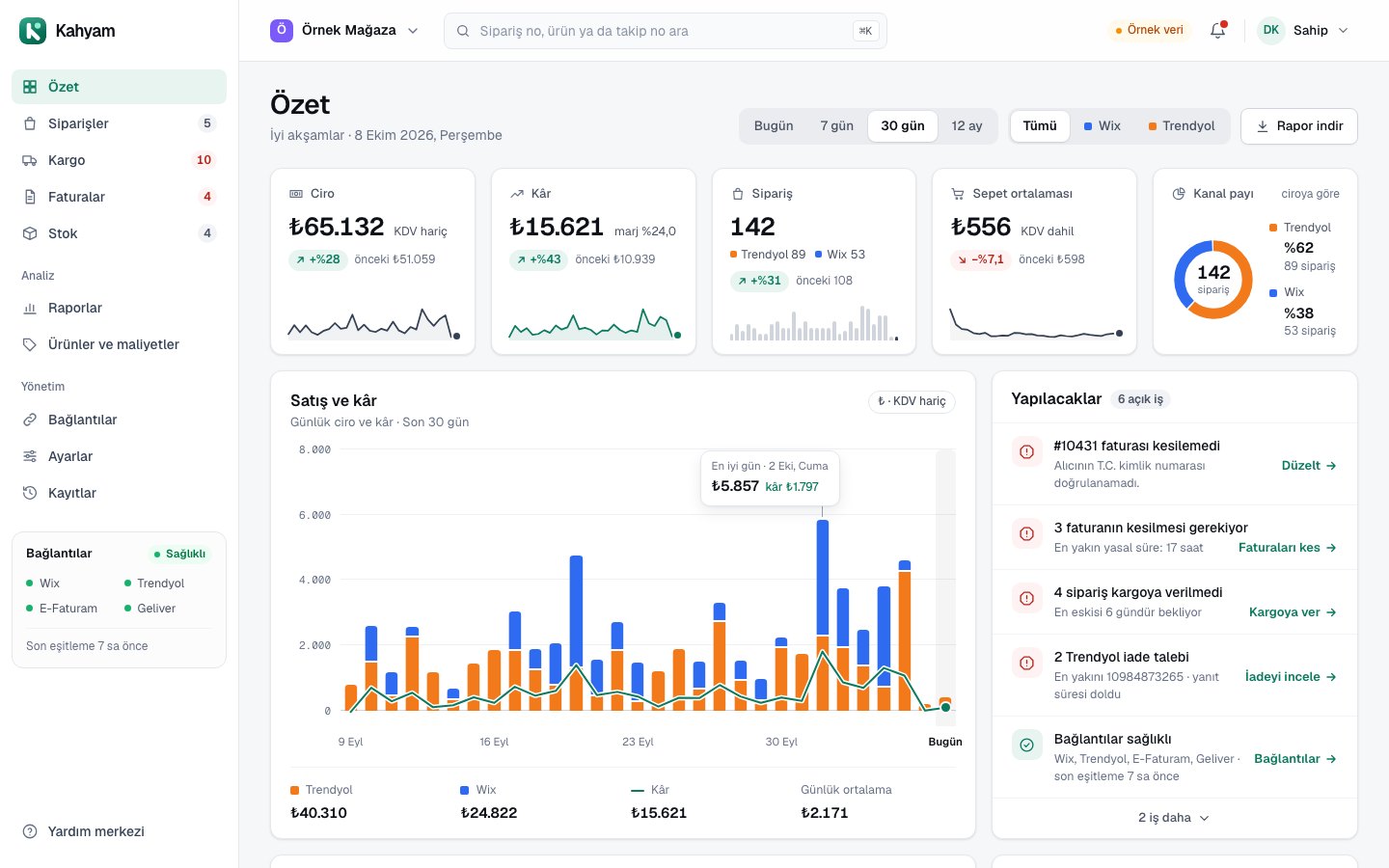The width and height of the screenshot is (1389, 868).
Task: Click the Düzelt link
Action: [x=1309, y=466]
